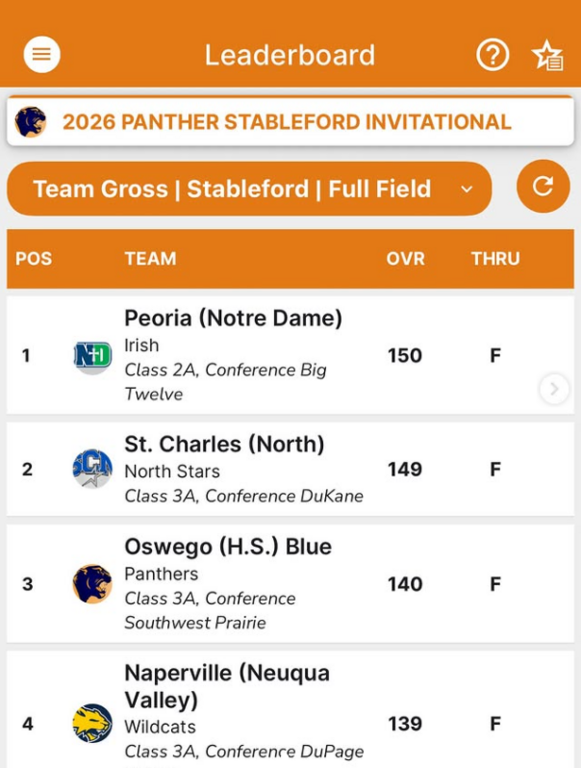Expand the Team Gross Stableford Full Field dropdown
This screenshot has width=581, height=768.
249,189
